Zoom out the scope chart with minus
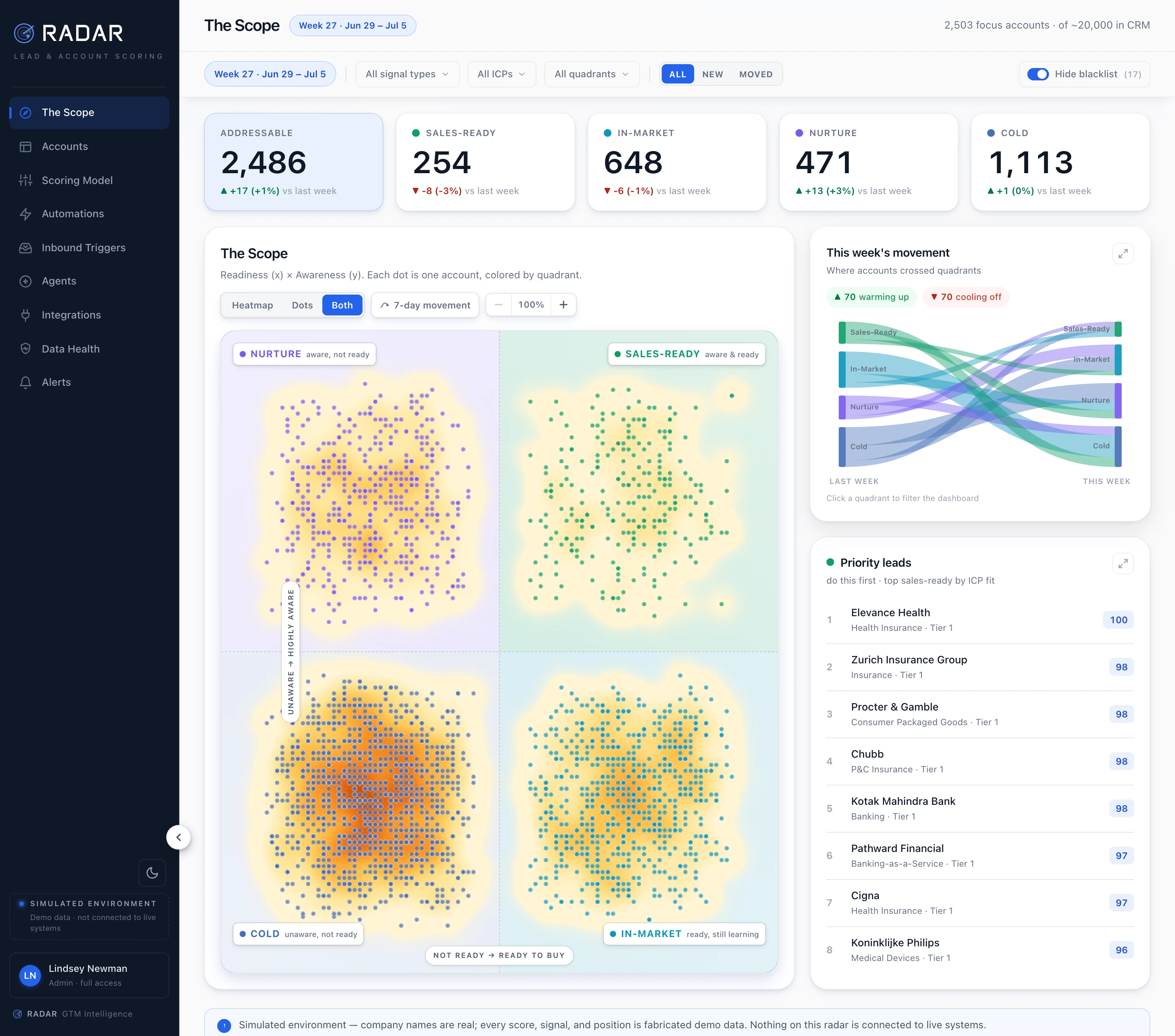This screenshot has height=1036, width=1175. [x=498, y=305]
